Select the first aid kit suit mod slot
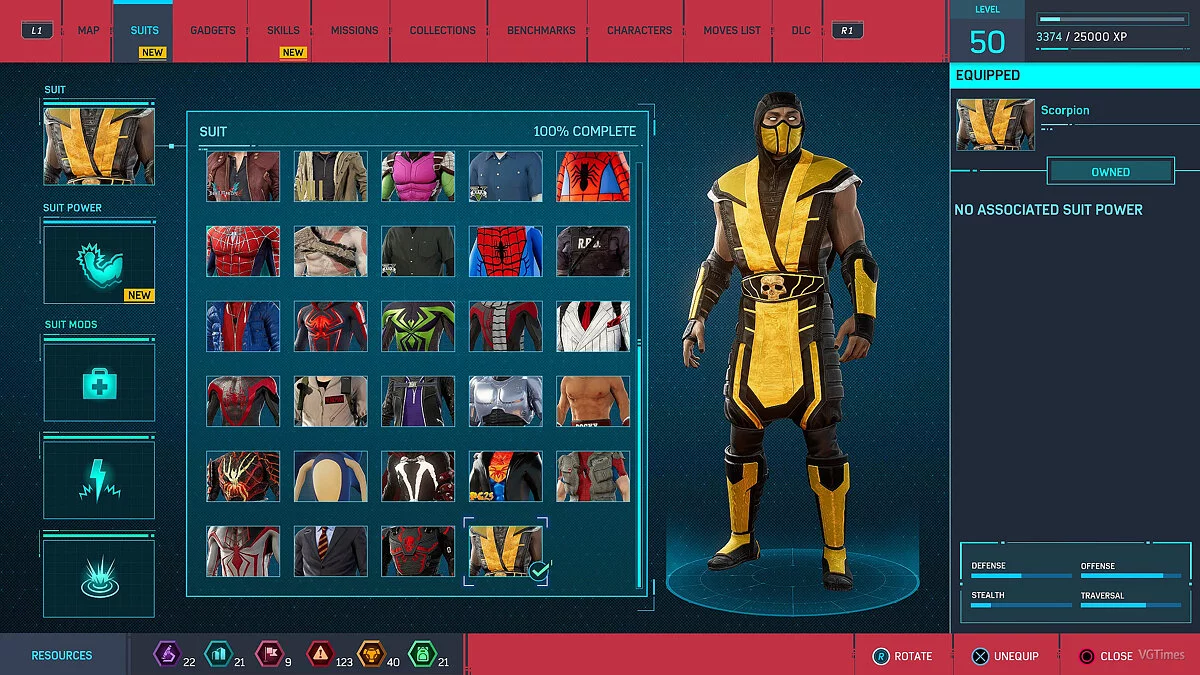 pos(99,381)
